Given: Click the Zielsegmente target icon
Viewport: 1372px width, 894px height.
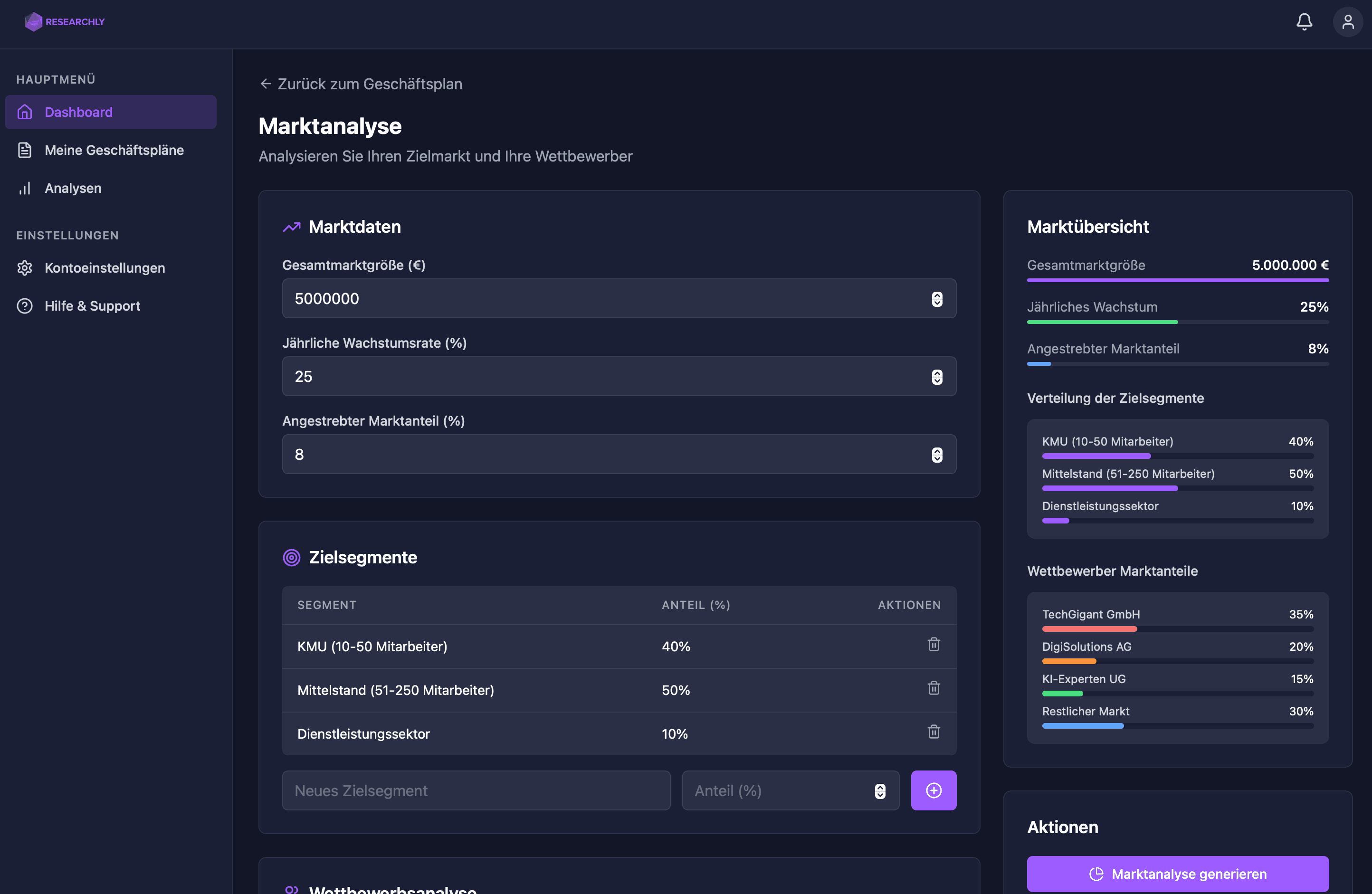Looking at the screenshot, I should click(x=292, y=557).
